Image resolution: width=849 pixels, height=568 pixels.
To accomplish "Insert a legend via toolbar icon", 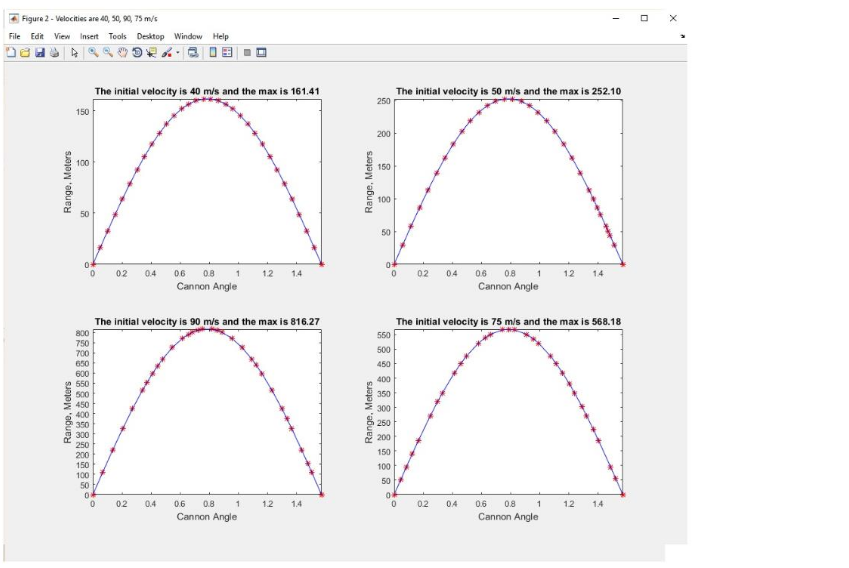I will tap(227, 53).
